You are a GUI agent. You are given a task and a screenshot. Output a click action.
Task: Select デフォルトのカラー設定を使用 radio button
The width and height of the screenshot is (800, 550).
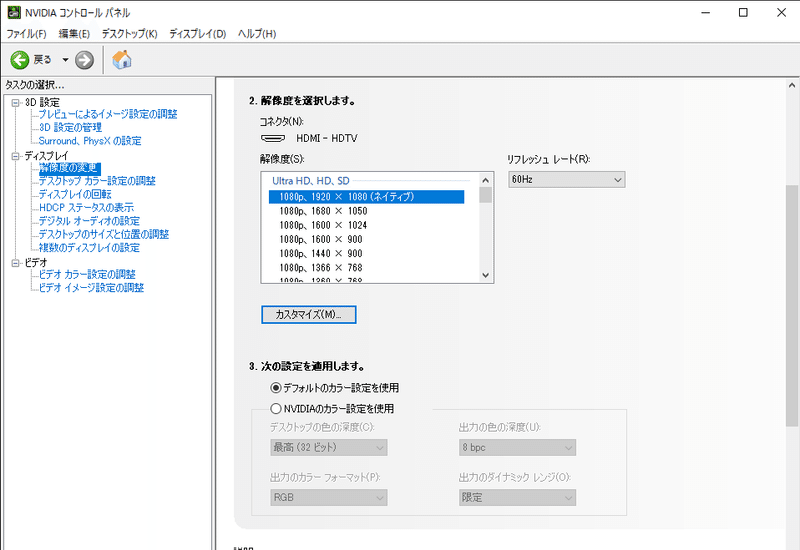click(276, 388)
